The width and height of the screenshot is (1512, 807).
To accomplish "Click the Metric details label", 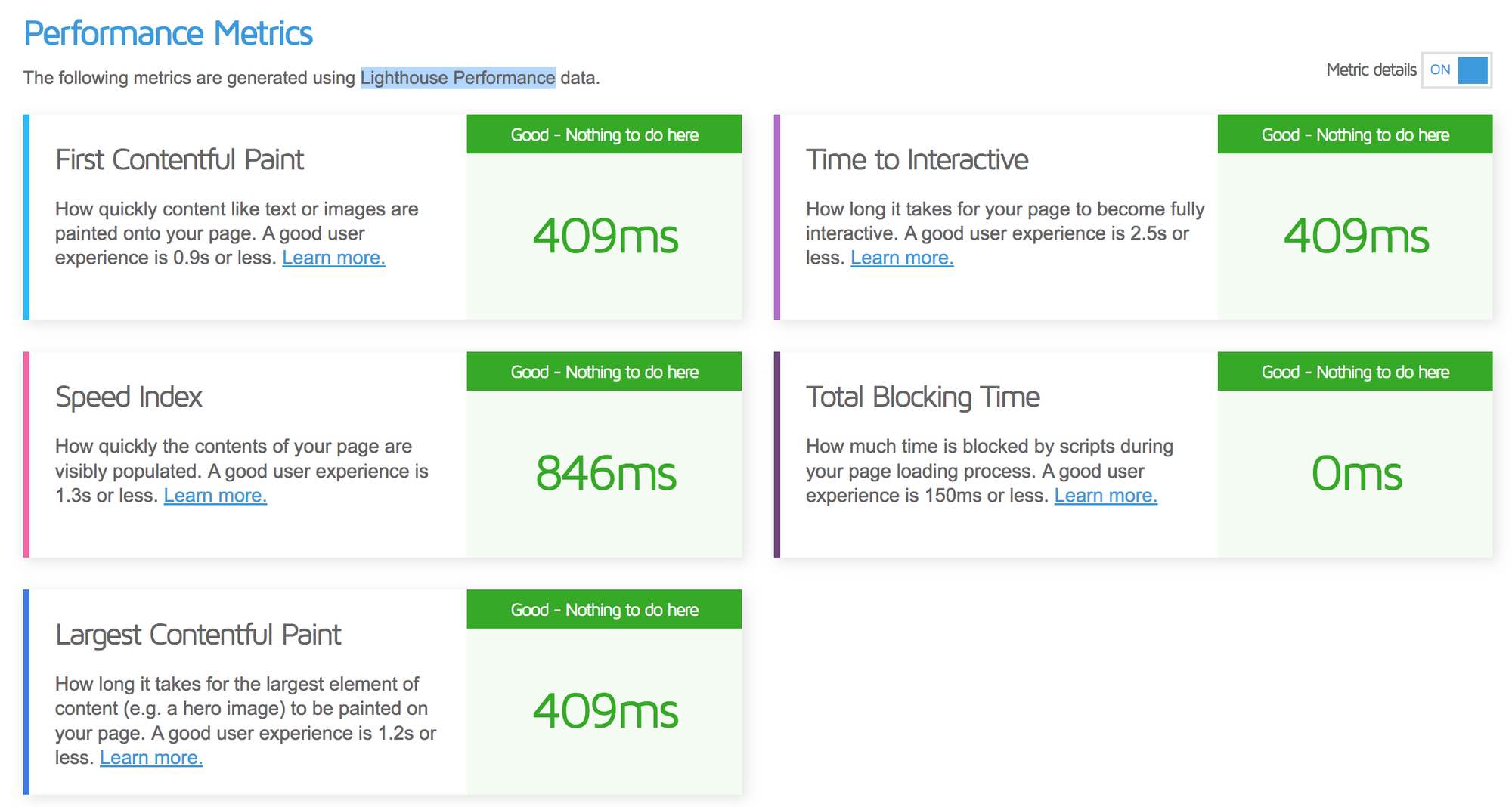I will (x=1371, y=70).
